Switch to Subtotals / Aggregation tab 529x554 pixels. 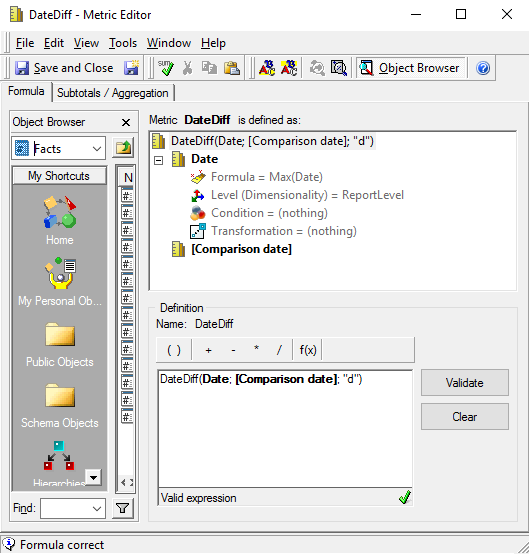coord(113,93)
